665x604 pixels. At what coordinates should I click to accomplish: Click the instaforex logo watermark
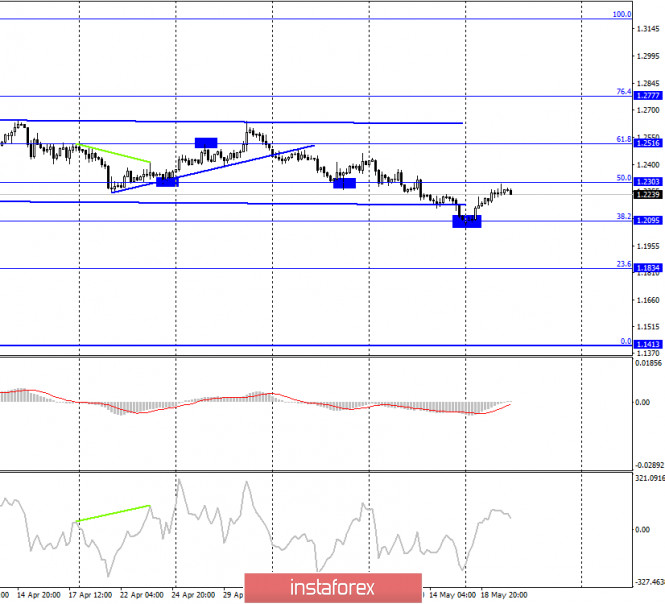tap(332, 584)
